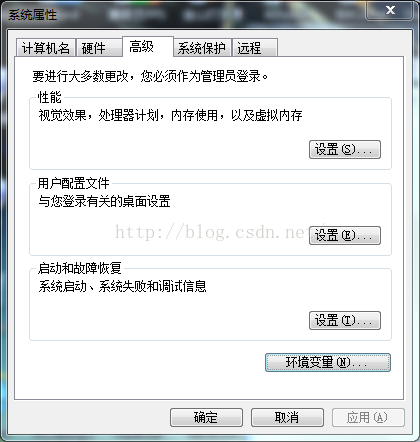Click the 性能 group heading
Image resolution: width=420 pixels, height=442 pixels.
point(50,98)
